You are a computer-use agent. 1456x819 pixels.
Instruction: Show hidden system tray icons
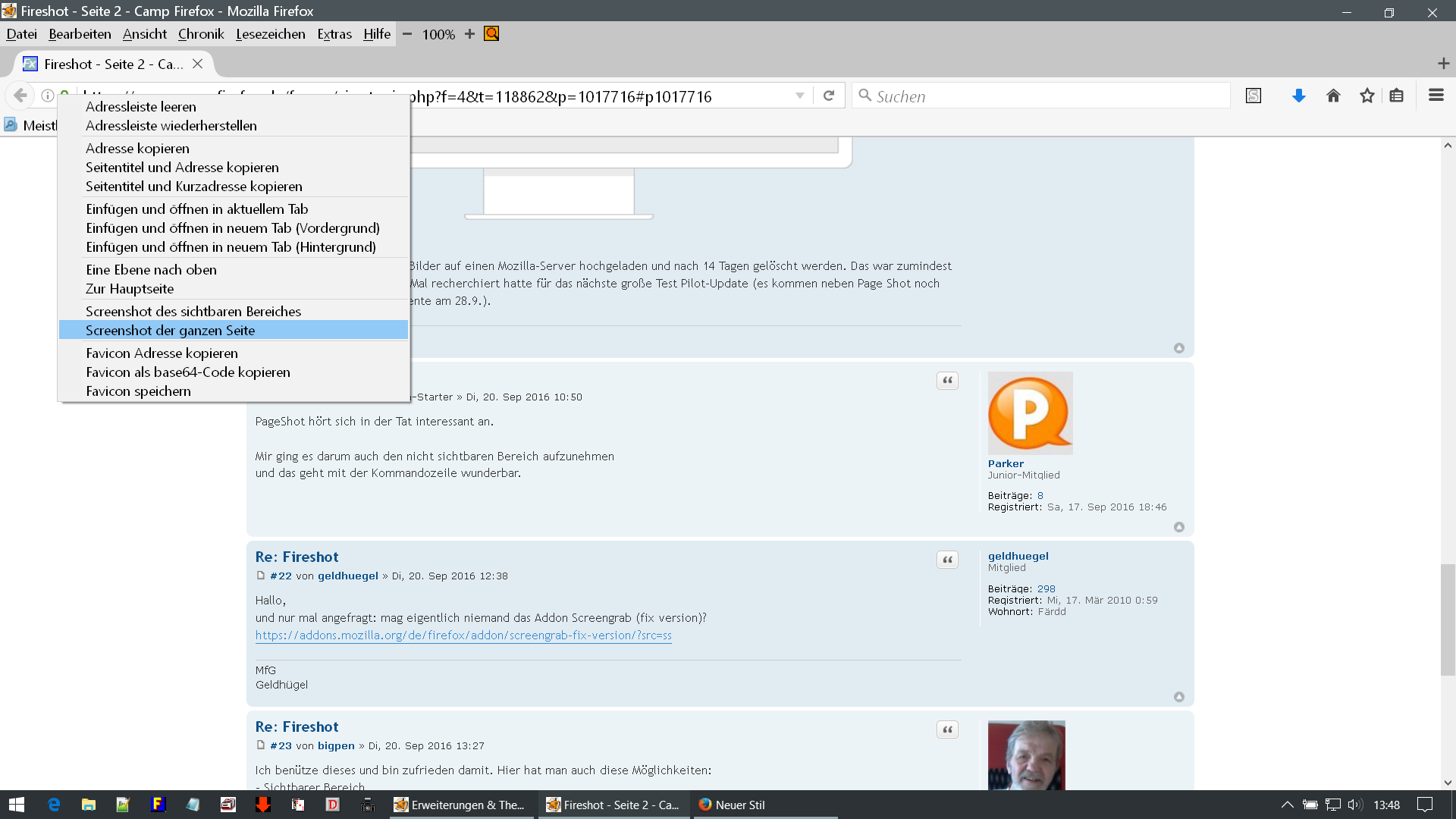pyautogui.click(x=1287, y=805)
